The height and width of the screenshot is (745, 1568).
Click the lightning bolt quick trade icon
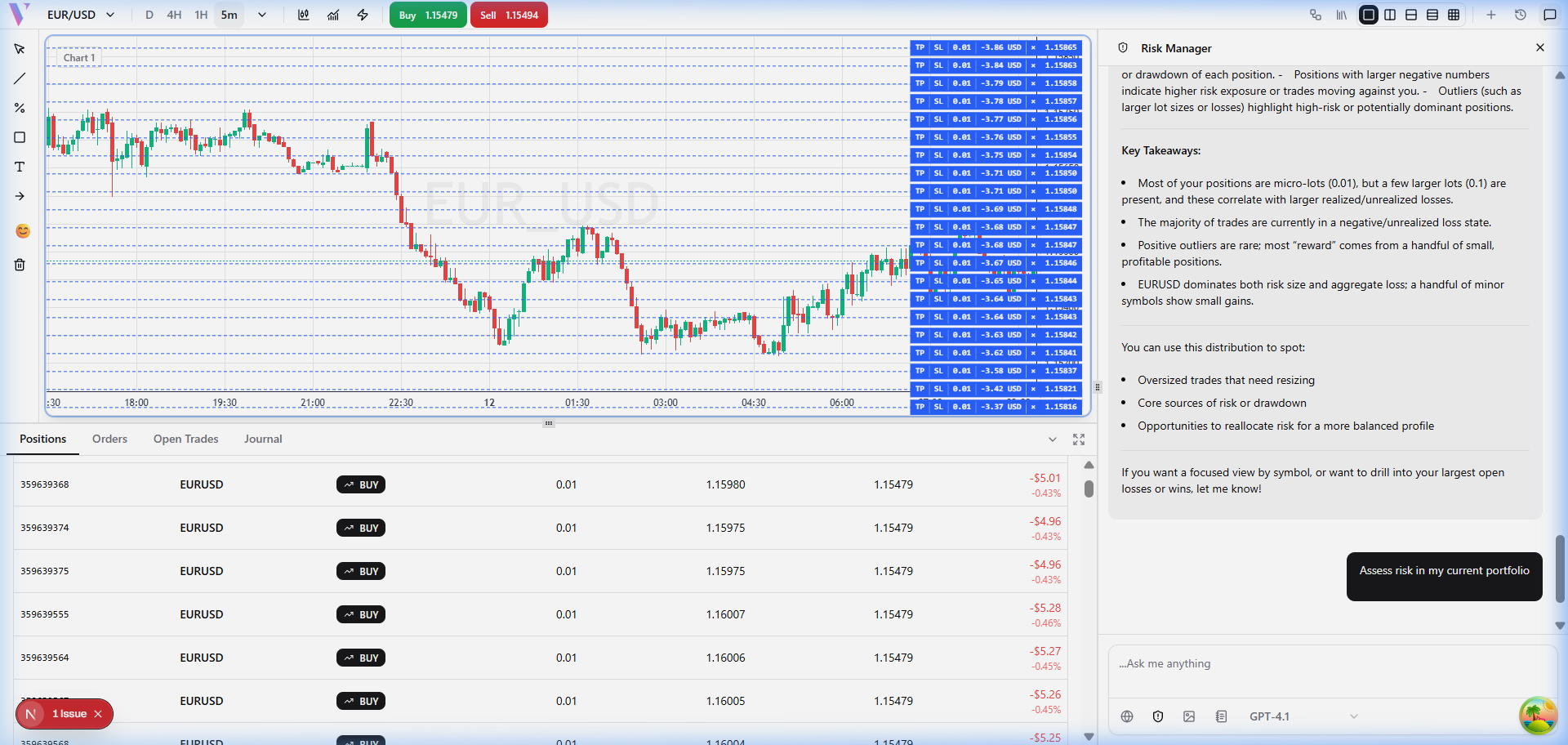363,15
